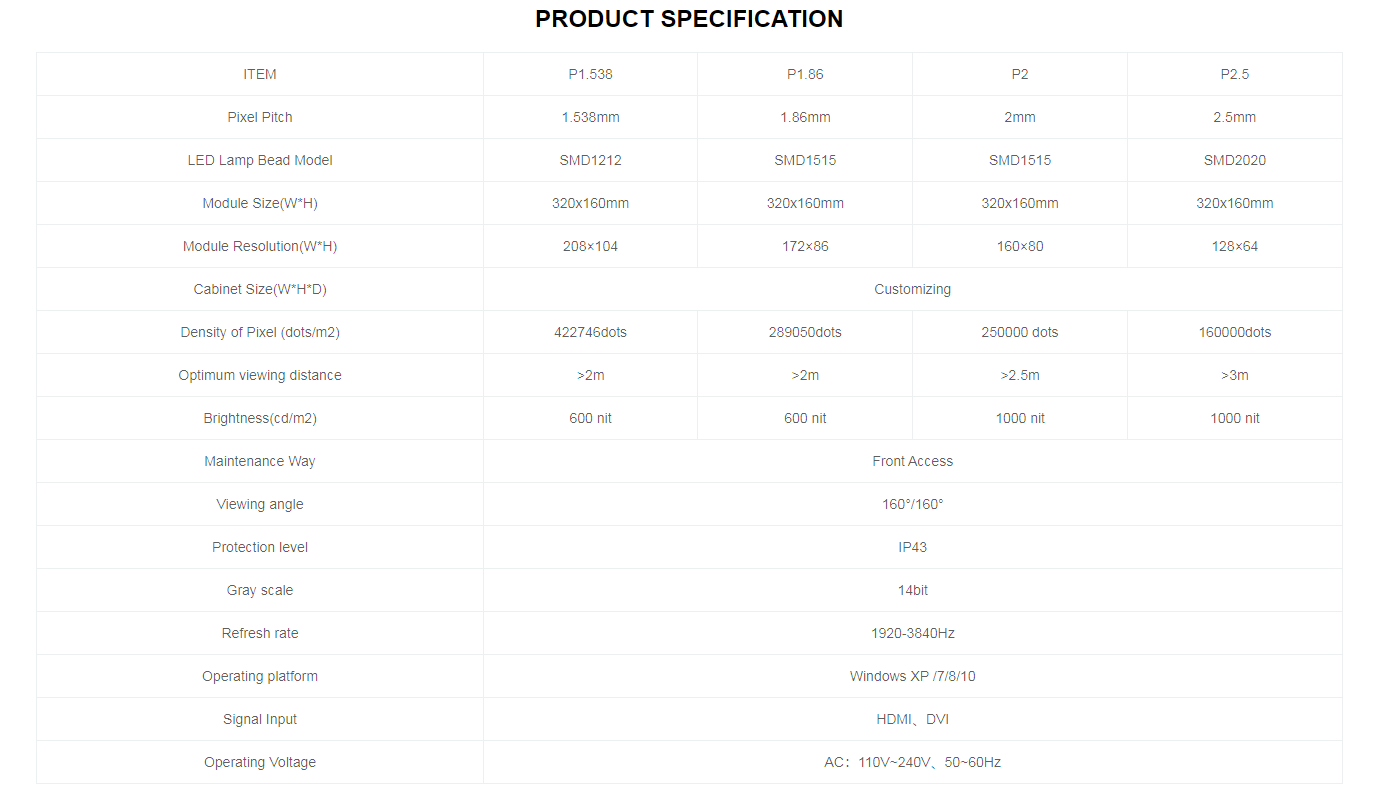Click the SMD1212 lamp bead cell

click(x=590, y=160)
